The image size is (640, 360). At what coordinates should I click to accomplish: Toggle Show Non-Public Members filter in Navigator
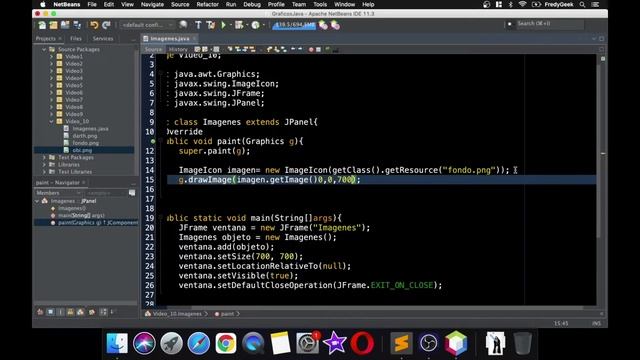[x=71, y=312]
